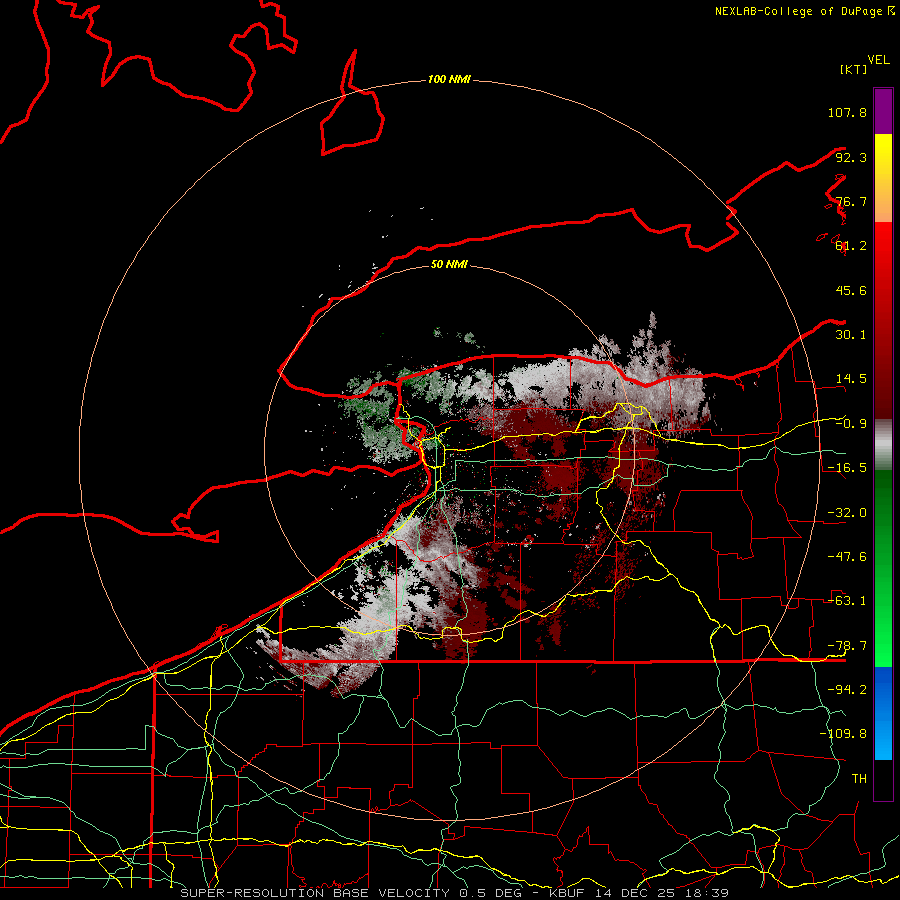Click the -16.5 velocity scale value
Screen dimensions: 900x900
tap(847, 468)
